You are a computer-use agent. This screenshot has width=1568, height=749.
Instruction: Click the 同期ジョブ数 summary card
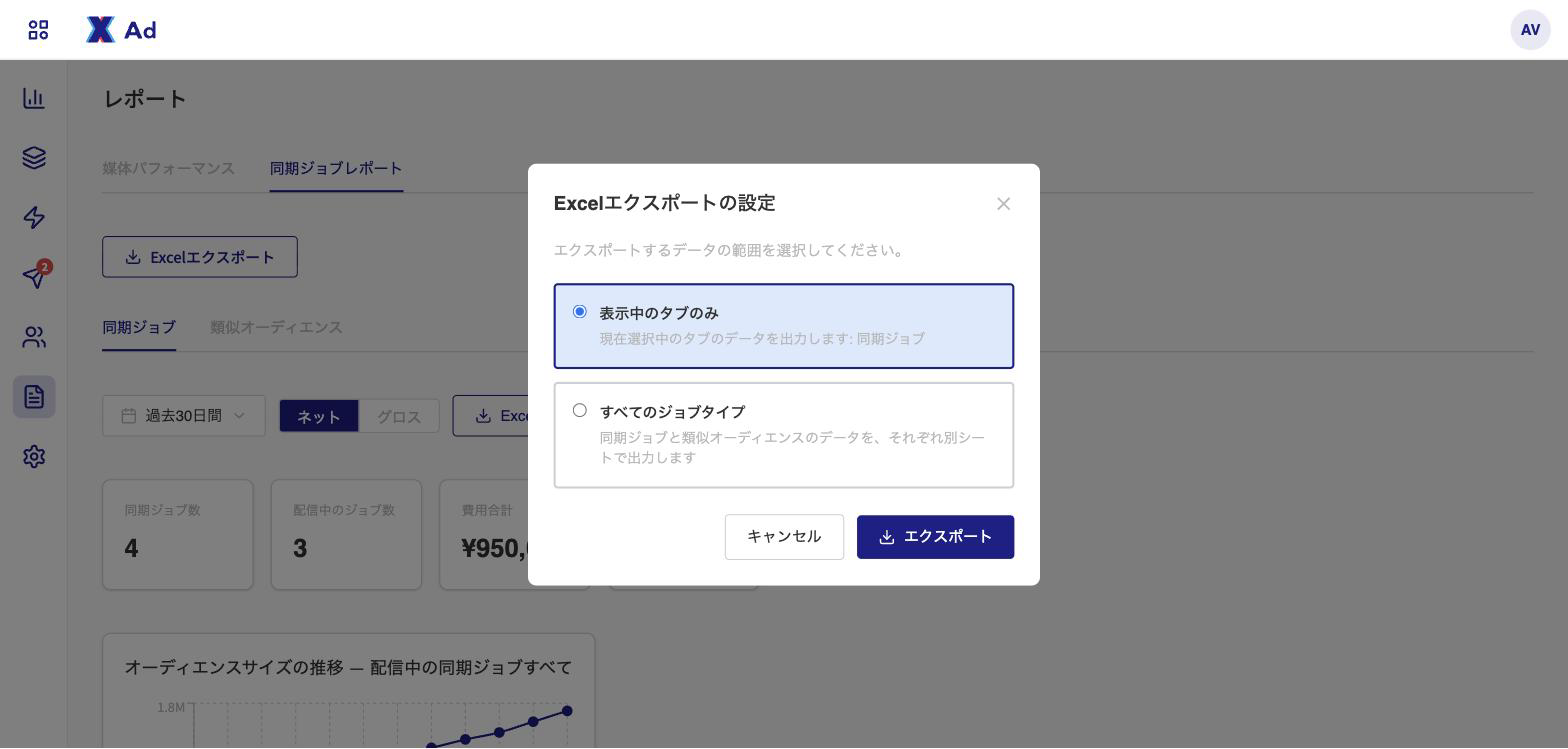tap(178, 535)
